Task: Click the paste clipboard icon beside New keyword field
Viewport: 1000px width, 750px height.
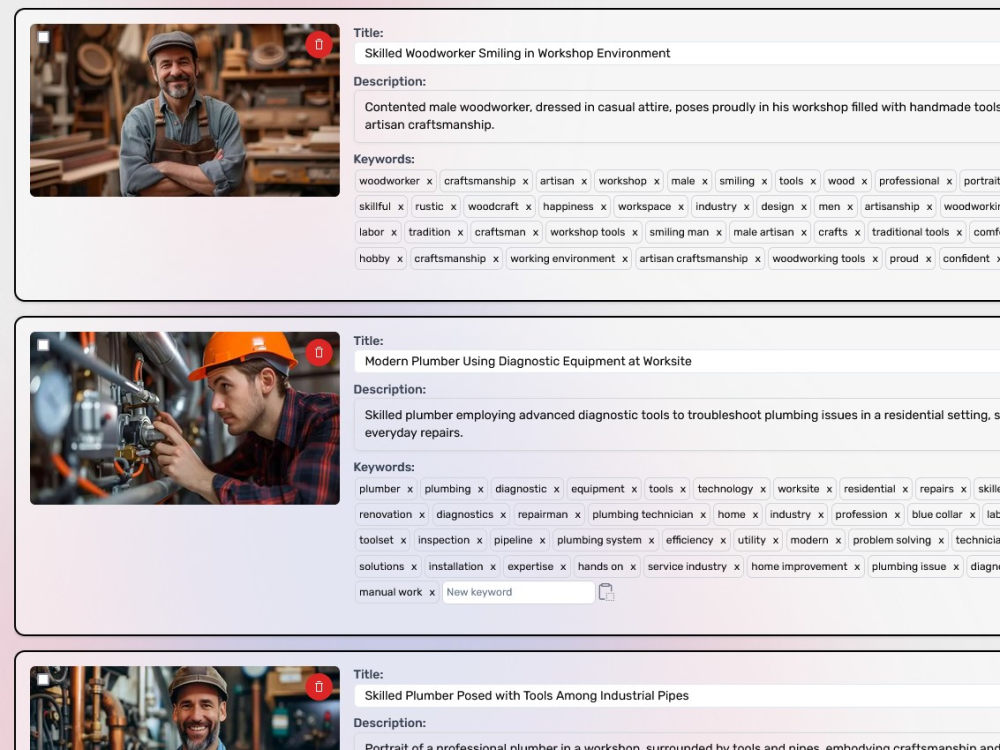Action: tap(606, 592)
